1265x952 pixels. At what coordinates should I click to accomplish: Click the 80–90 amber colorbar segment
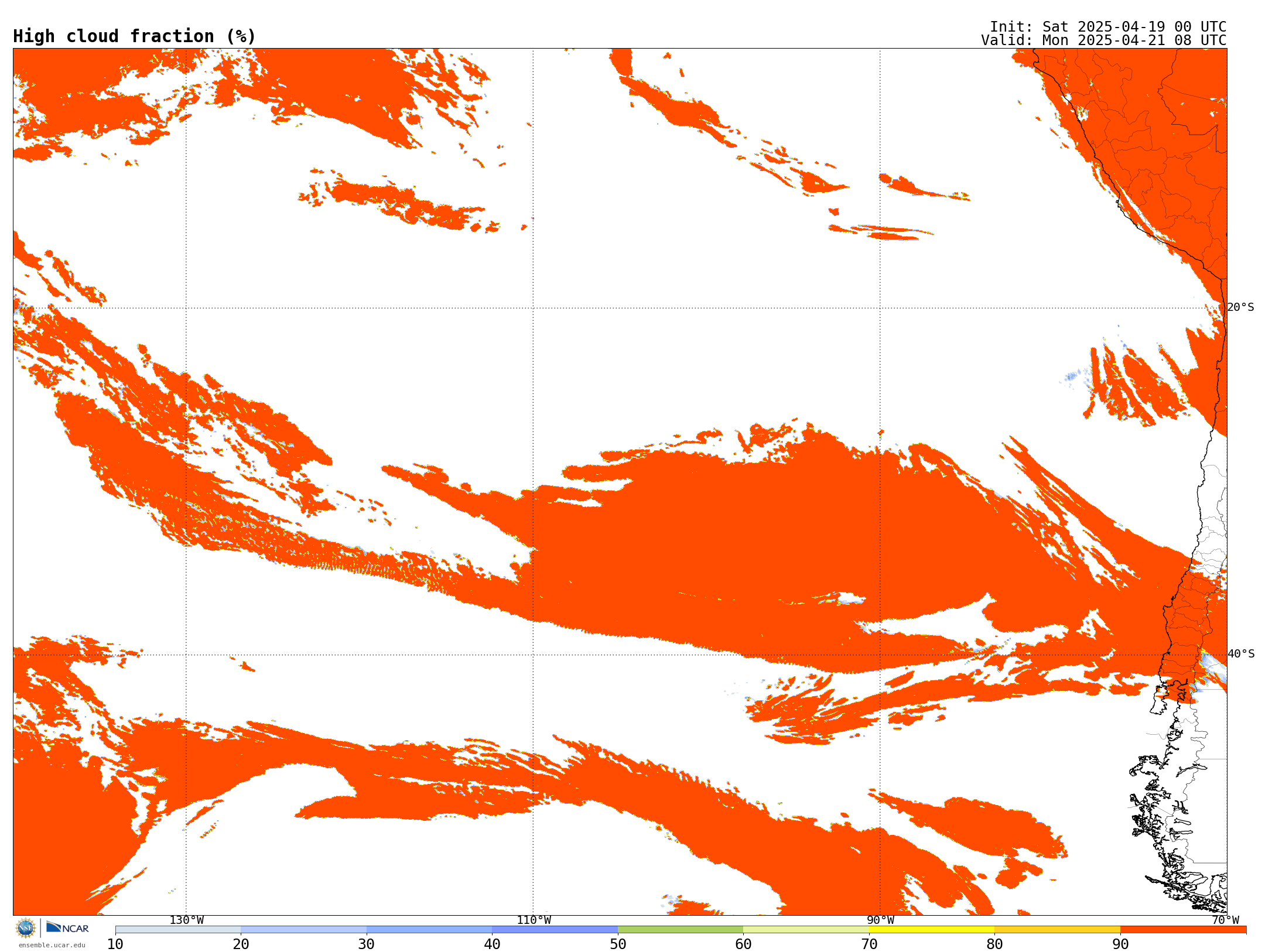pos(1057,930)
